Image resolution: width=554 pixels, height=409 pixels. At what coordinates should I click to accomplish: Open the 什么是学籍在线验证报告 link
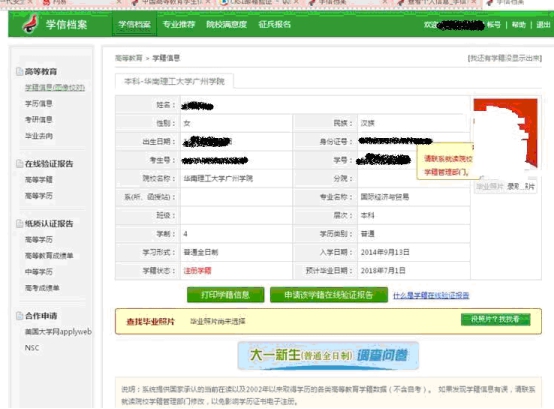tap(431, 295)
